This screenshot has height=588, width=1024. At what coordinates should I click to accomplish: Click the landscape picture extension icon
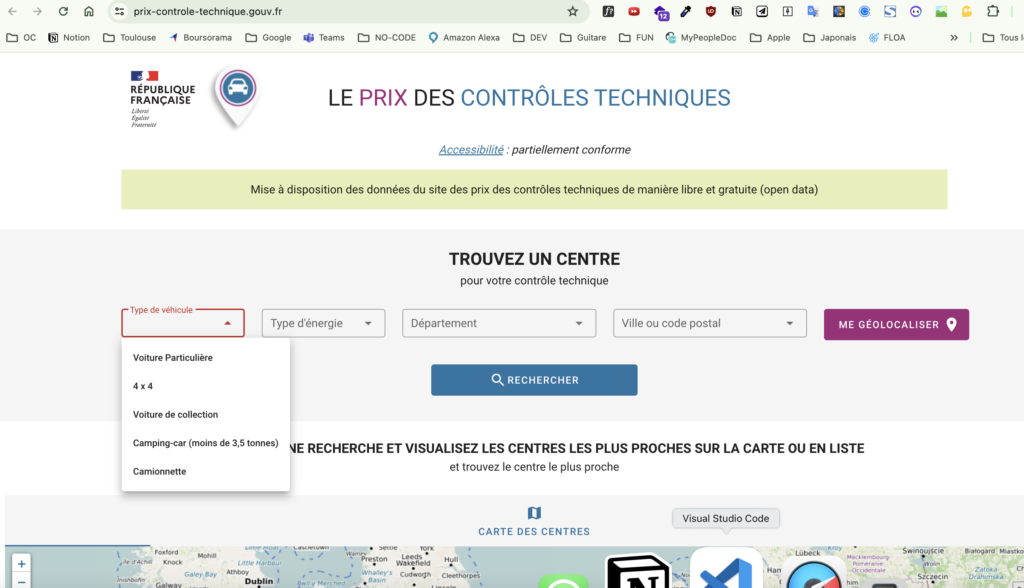[941, 11]
